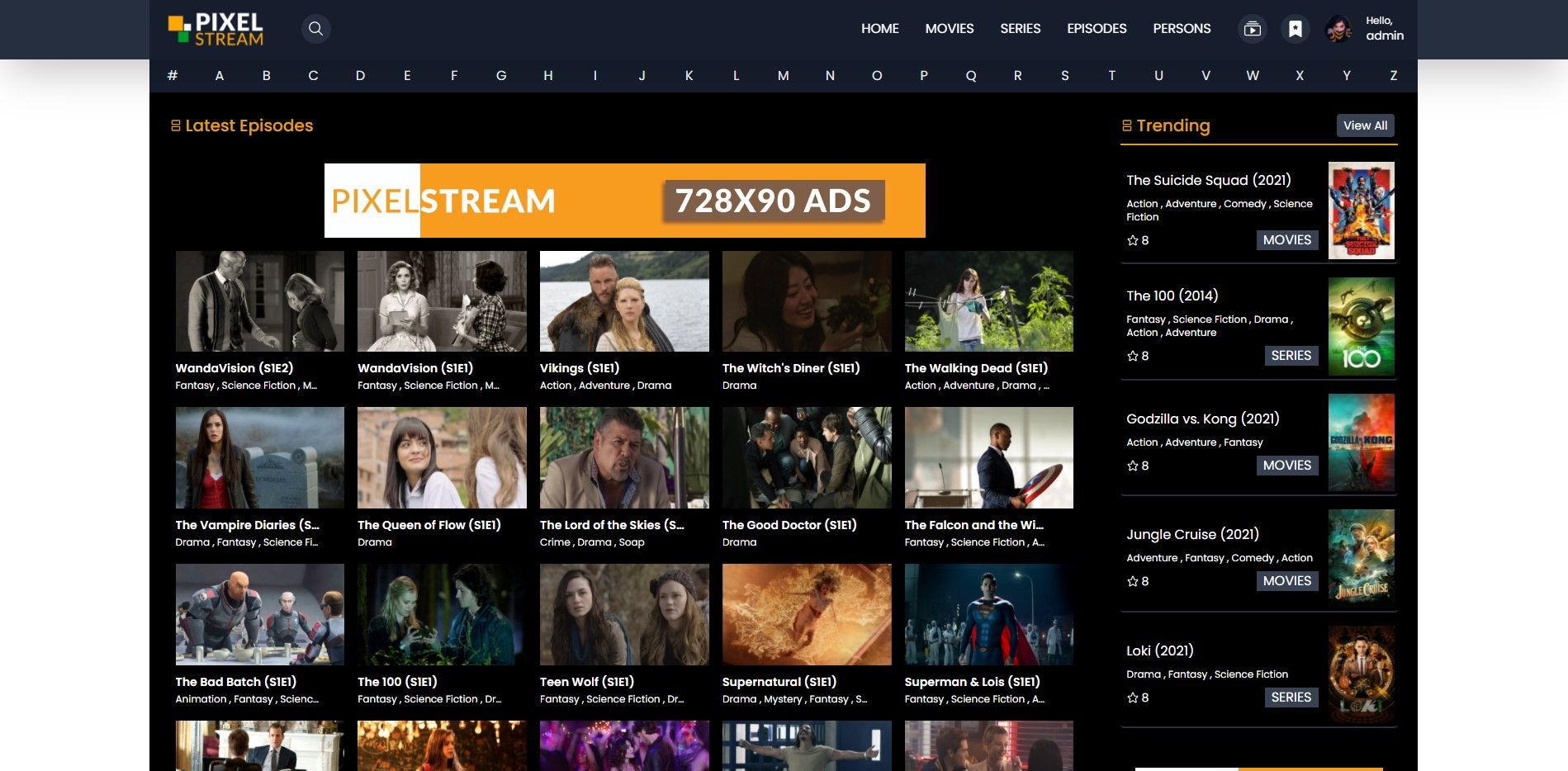The image size is (1568, 771).
Task: Filter titles by letter G
Action: coord(501,75)
